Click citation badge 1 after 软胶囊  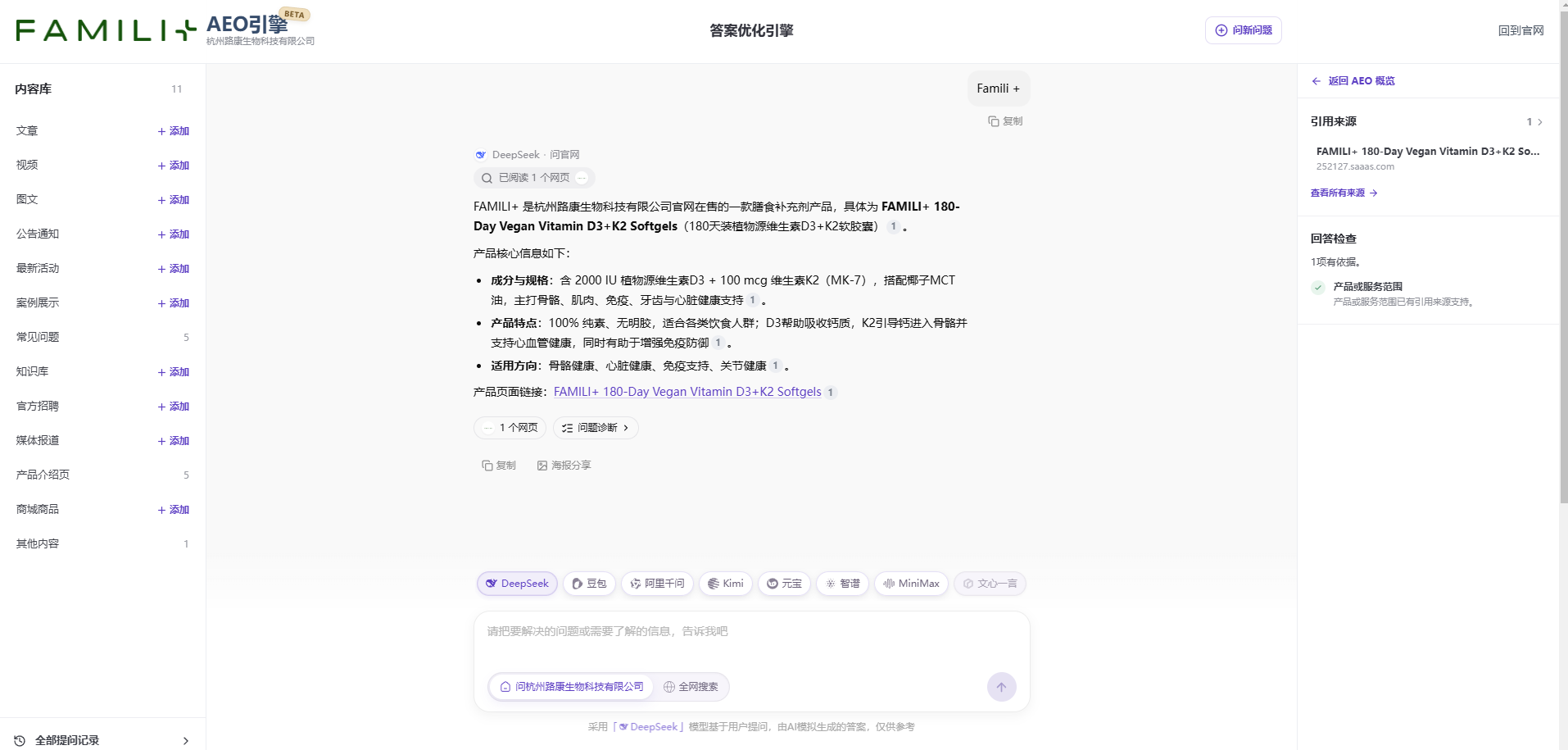[893, 226]
